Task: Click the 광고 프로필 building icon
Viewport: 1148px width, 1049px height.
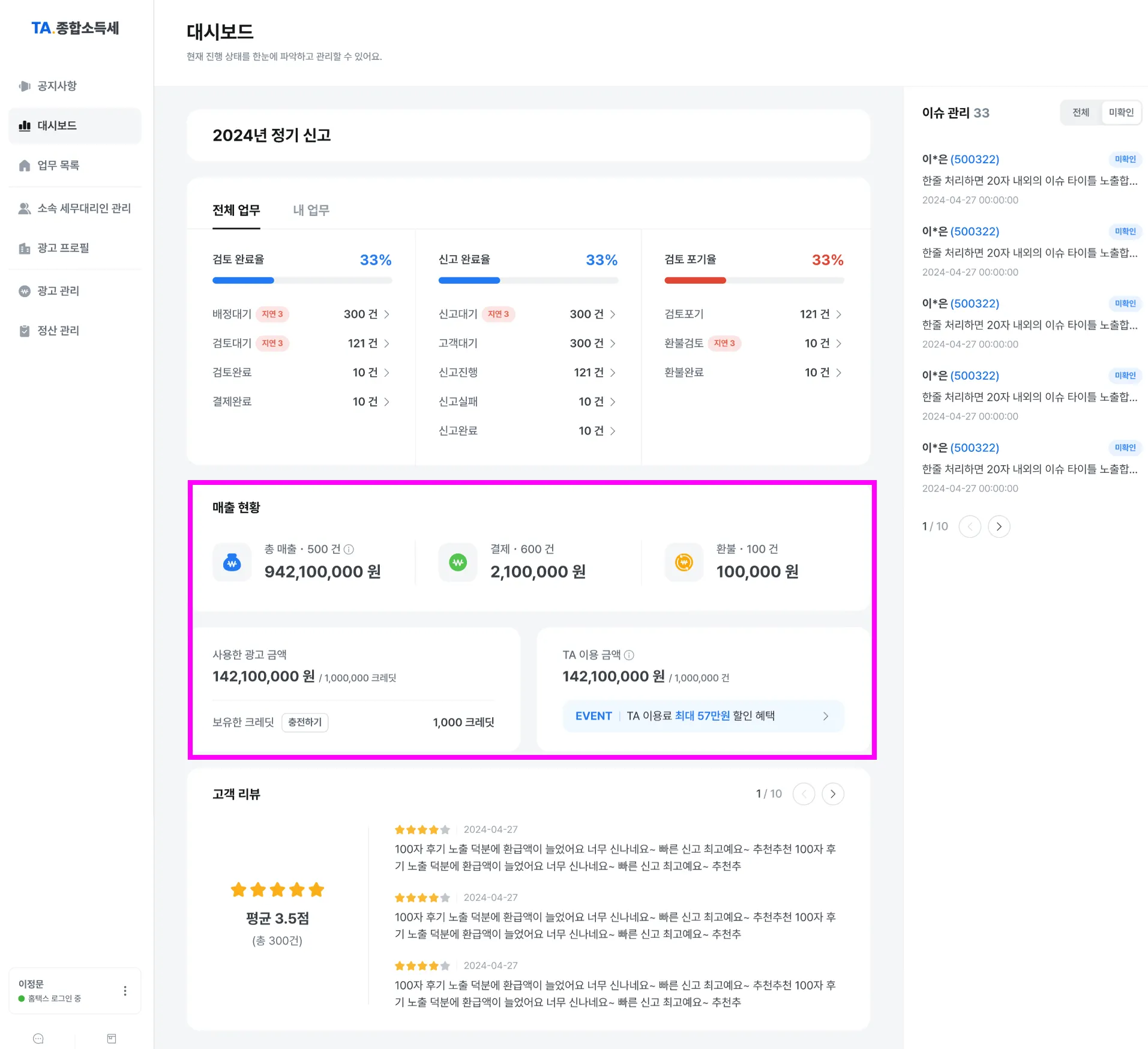Action: point(25,248)
